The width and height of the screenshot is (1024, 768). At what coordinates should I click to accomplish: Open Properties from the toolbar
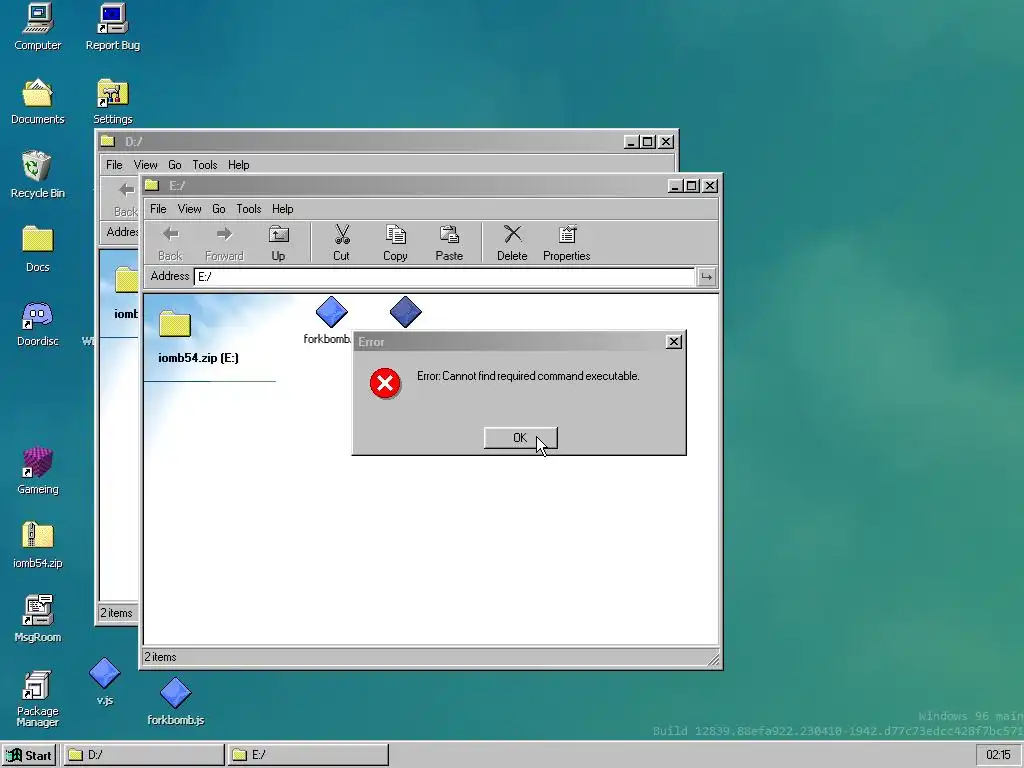[567, 243]
